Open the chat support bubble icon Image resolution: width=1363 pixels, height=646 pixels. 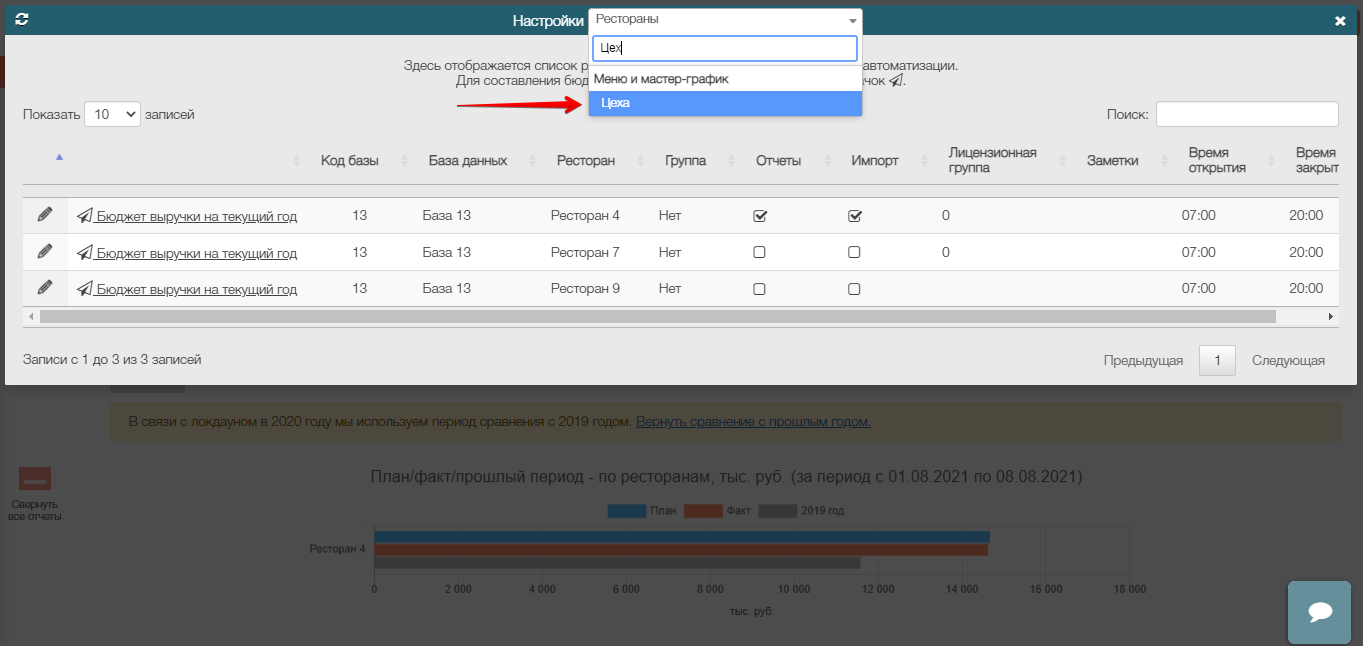[1318, 612]
